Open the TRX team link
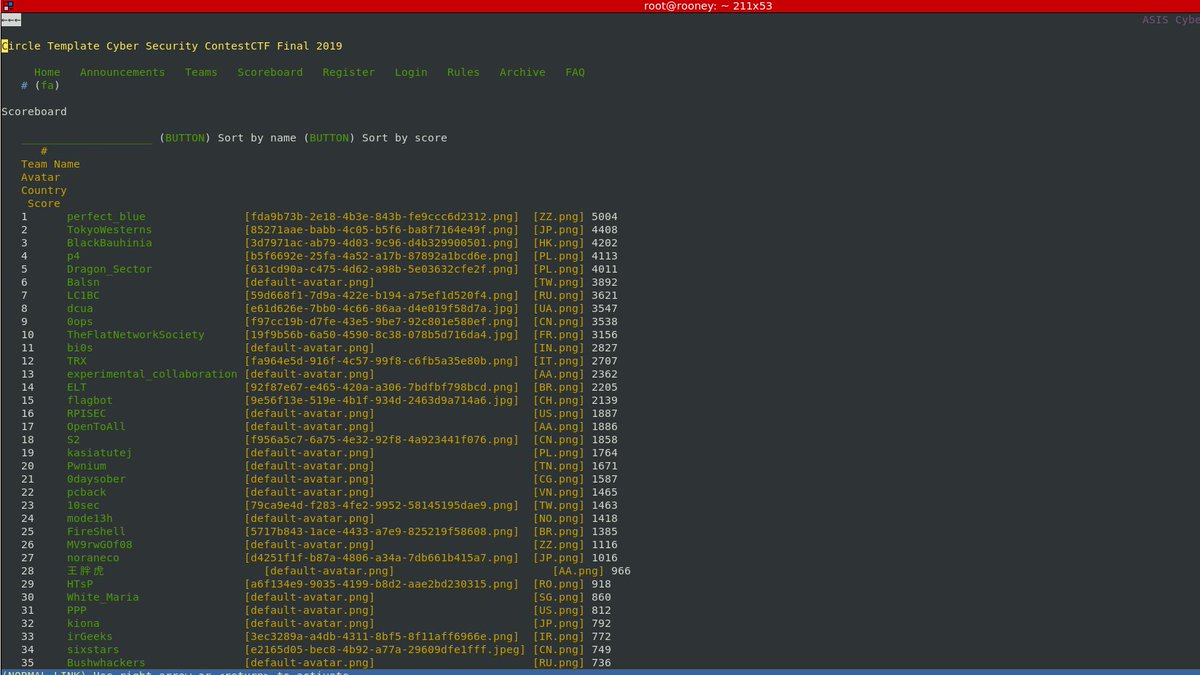 77,361
